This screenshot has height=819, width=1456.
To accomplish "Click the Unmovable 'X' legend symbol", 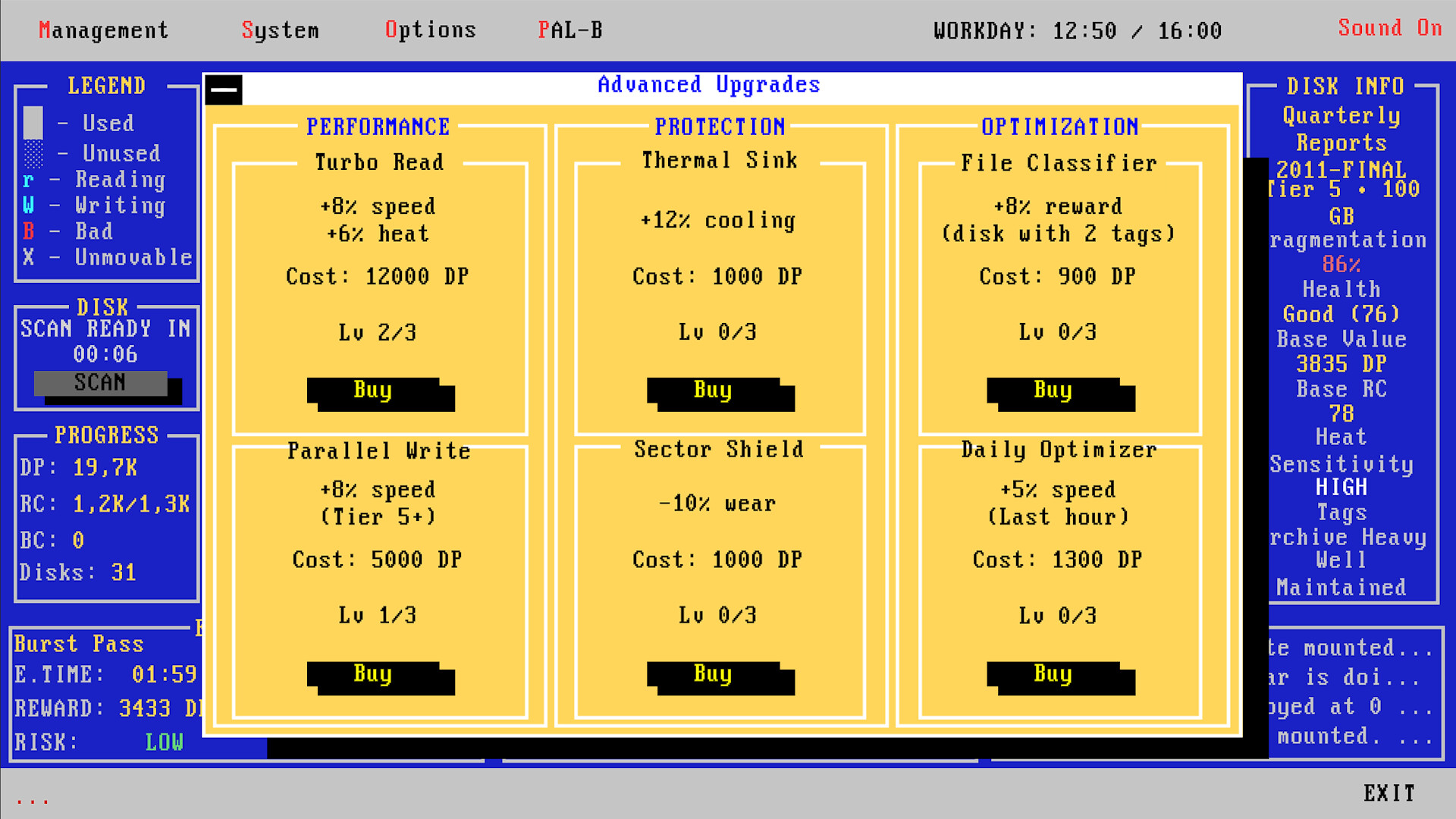I will tap(28, 257).
